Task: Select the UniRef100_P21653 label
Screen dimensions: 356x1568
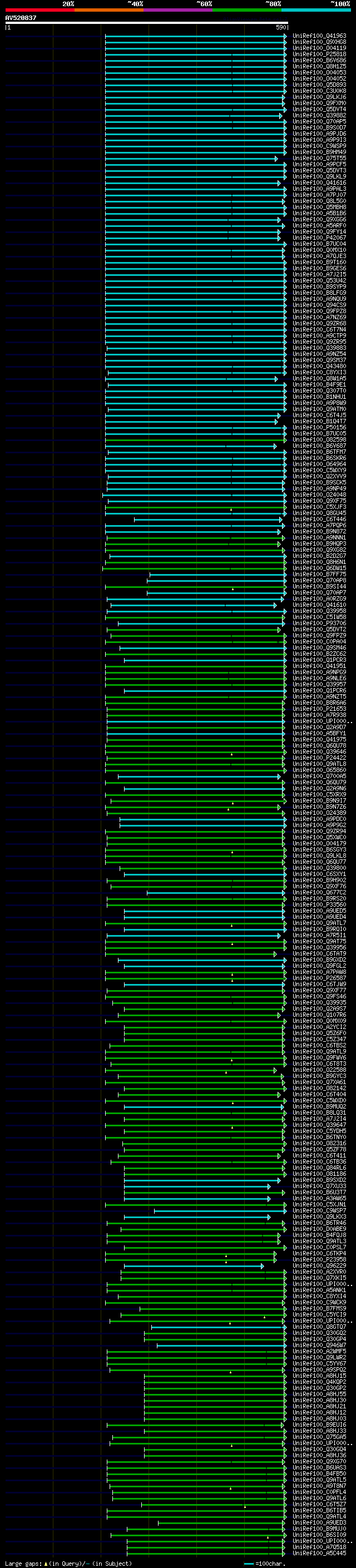Action: pyautogui.click(x=319, y=709)
